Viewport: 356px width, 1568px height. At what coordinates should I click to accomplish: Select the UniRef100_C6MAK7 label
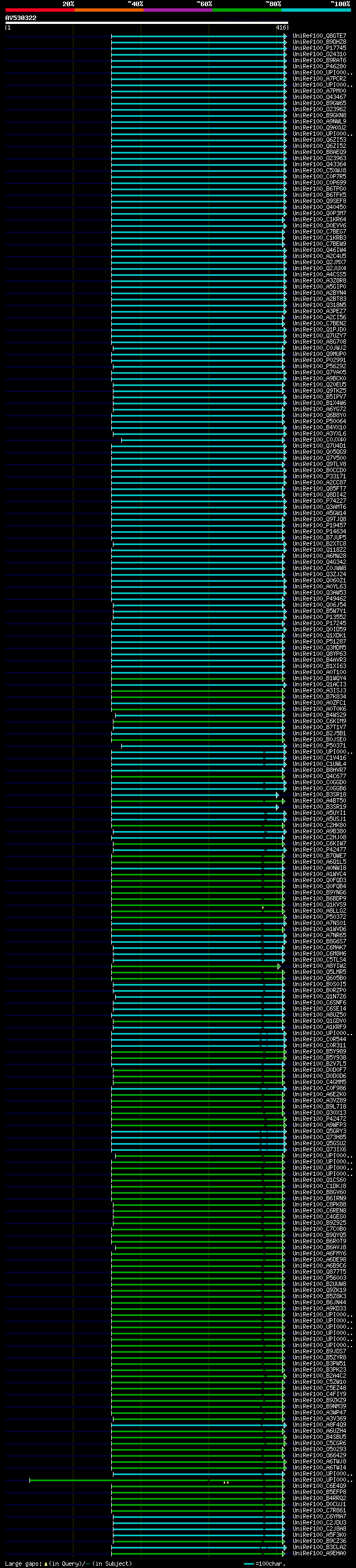point(319,947)
